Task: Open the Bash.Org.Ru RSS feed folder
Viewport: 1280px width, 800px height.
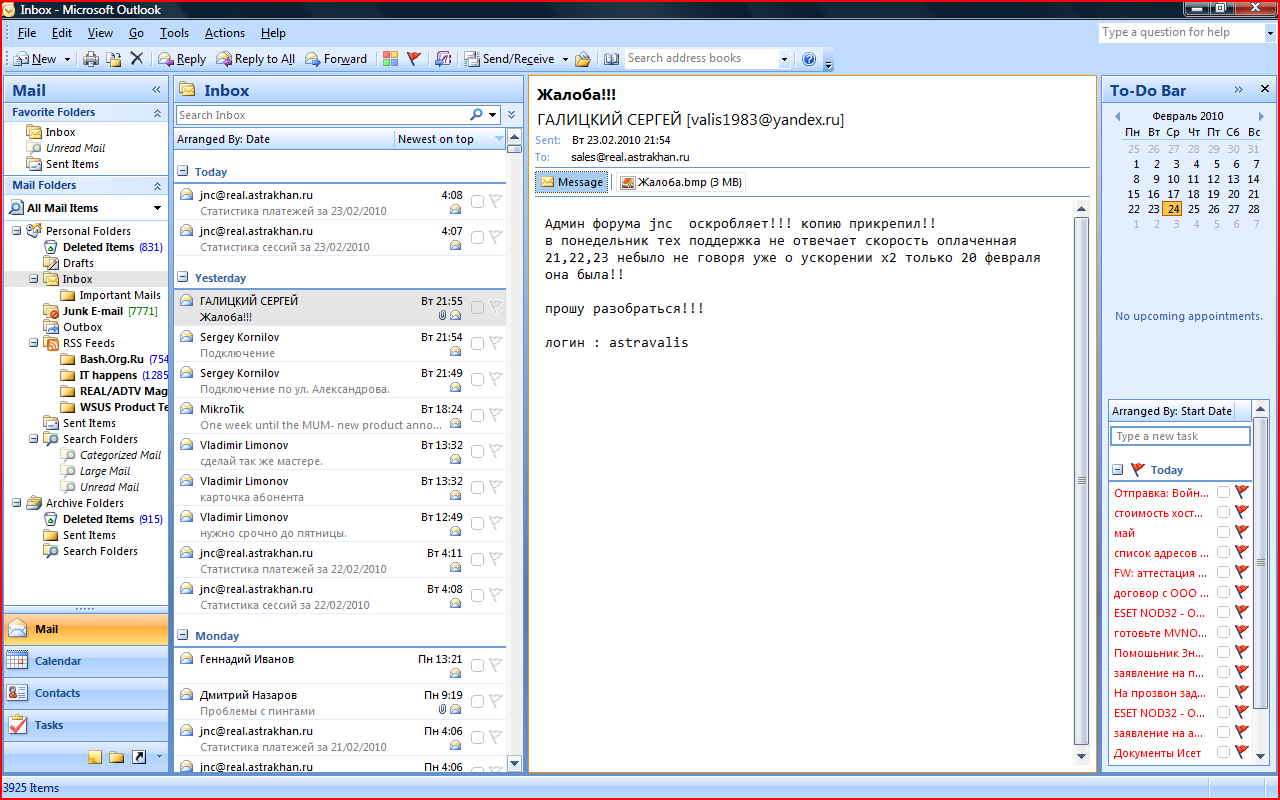Action: [x=115, y=359]
